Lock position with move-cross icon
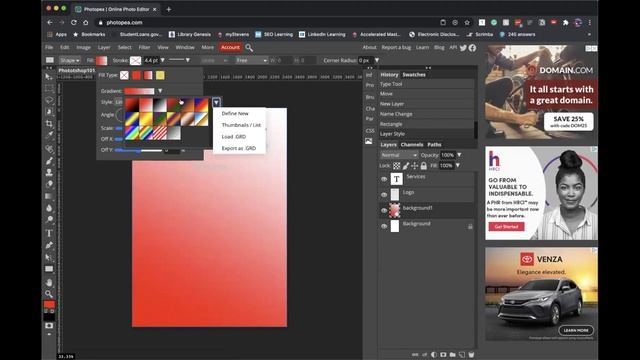 (415, 166)
